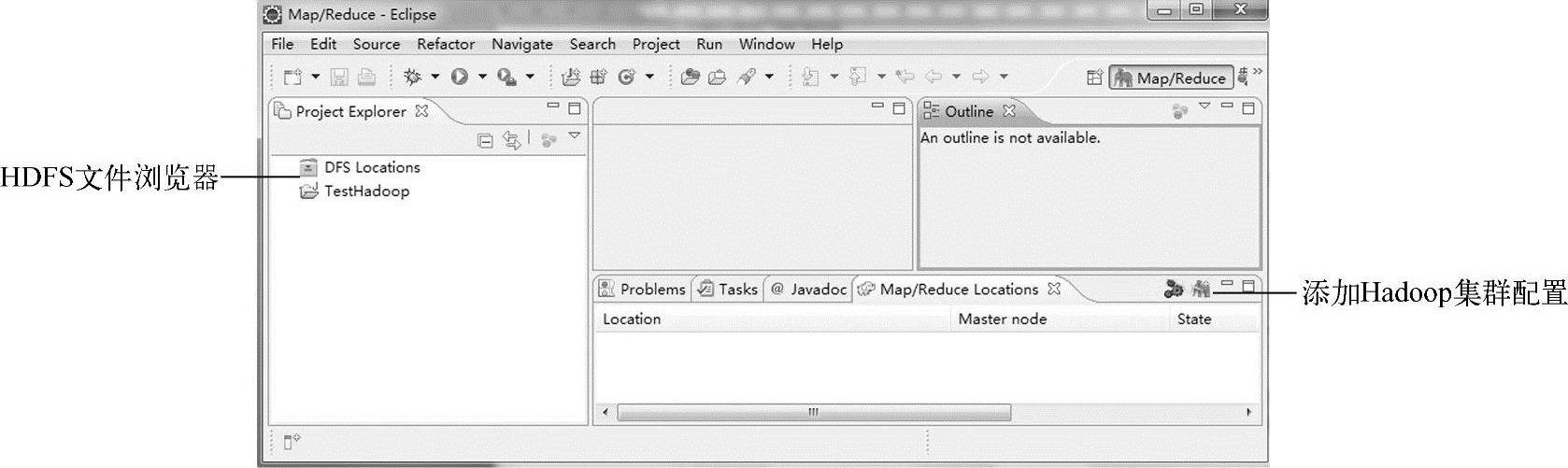Screen dimensions: 1568x468
Task: Select the DFS Locations tree item
Action: click(360, 167)
